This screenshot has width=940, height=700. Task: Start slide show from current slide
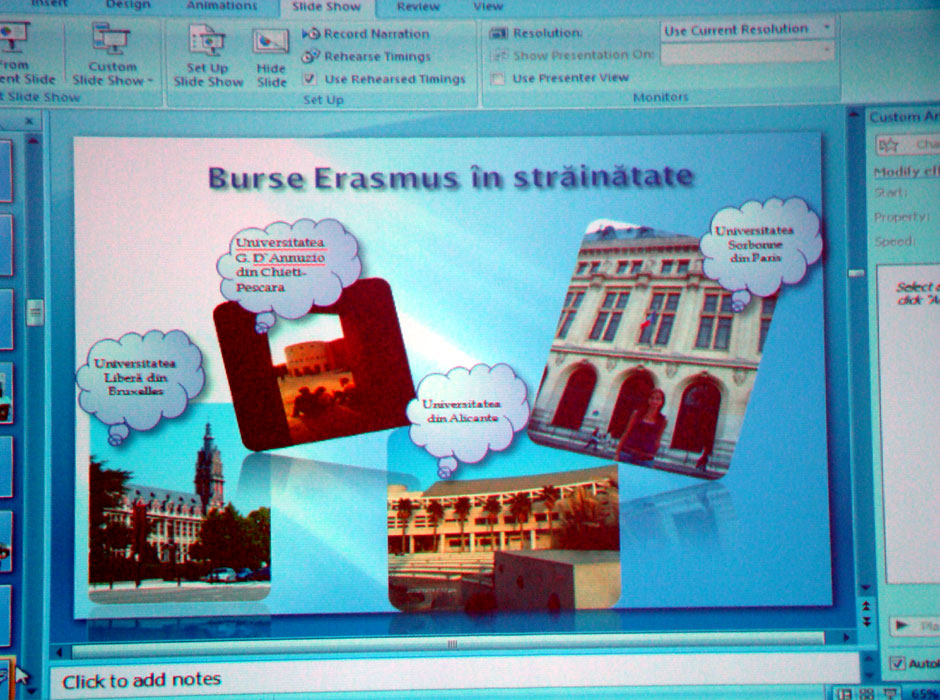pos(25,54)
